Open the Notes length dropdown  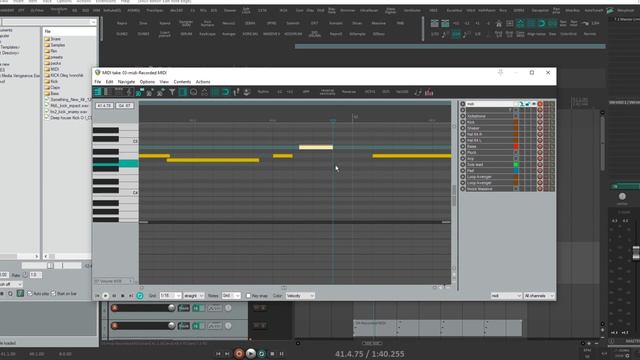(x=231, y=296)
